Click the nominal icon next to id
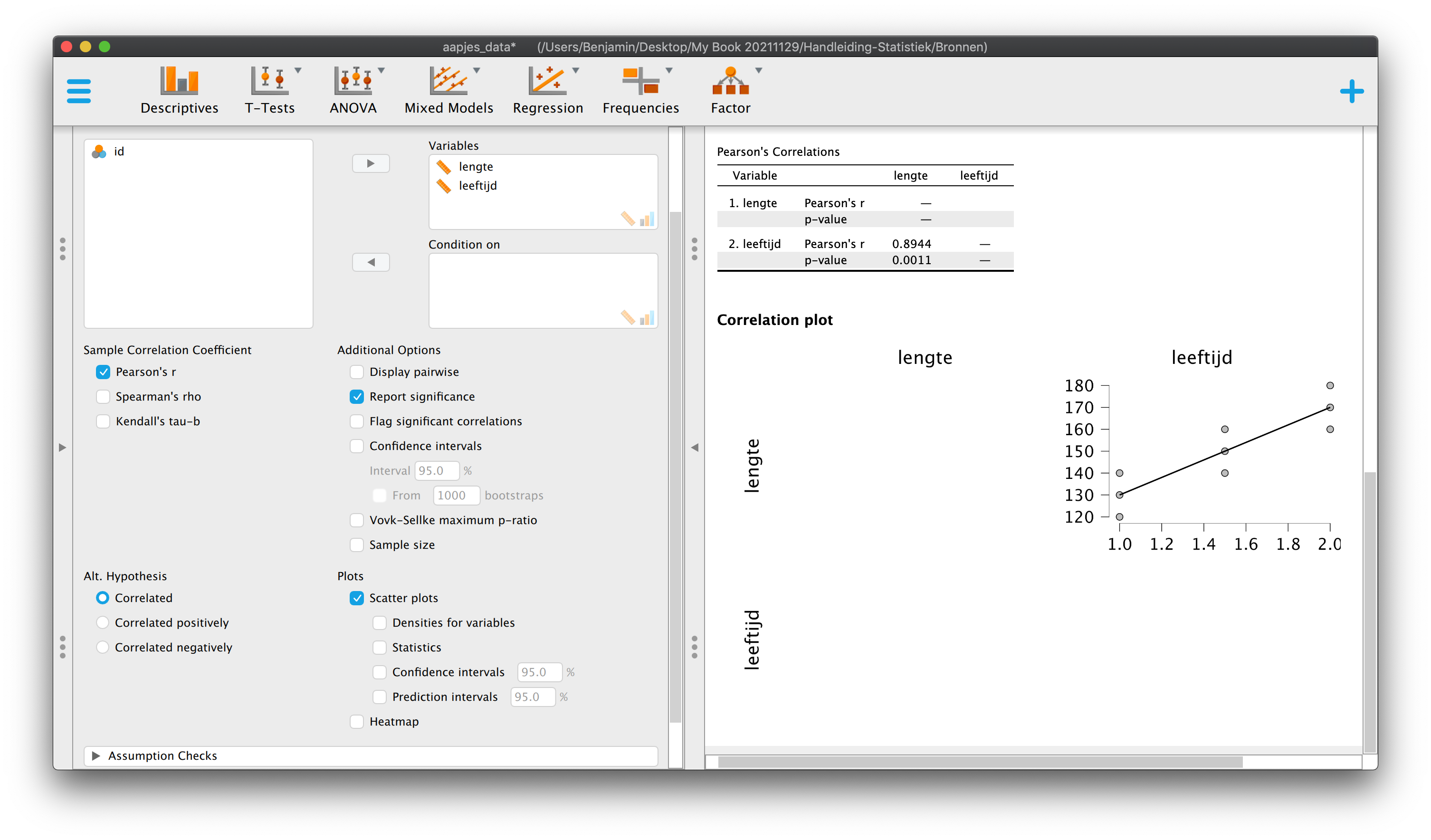This screenshot has height=840, width=1431. tap(99, 152)
